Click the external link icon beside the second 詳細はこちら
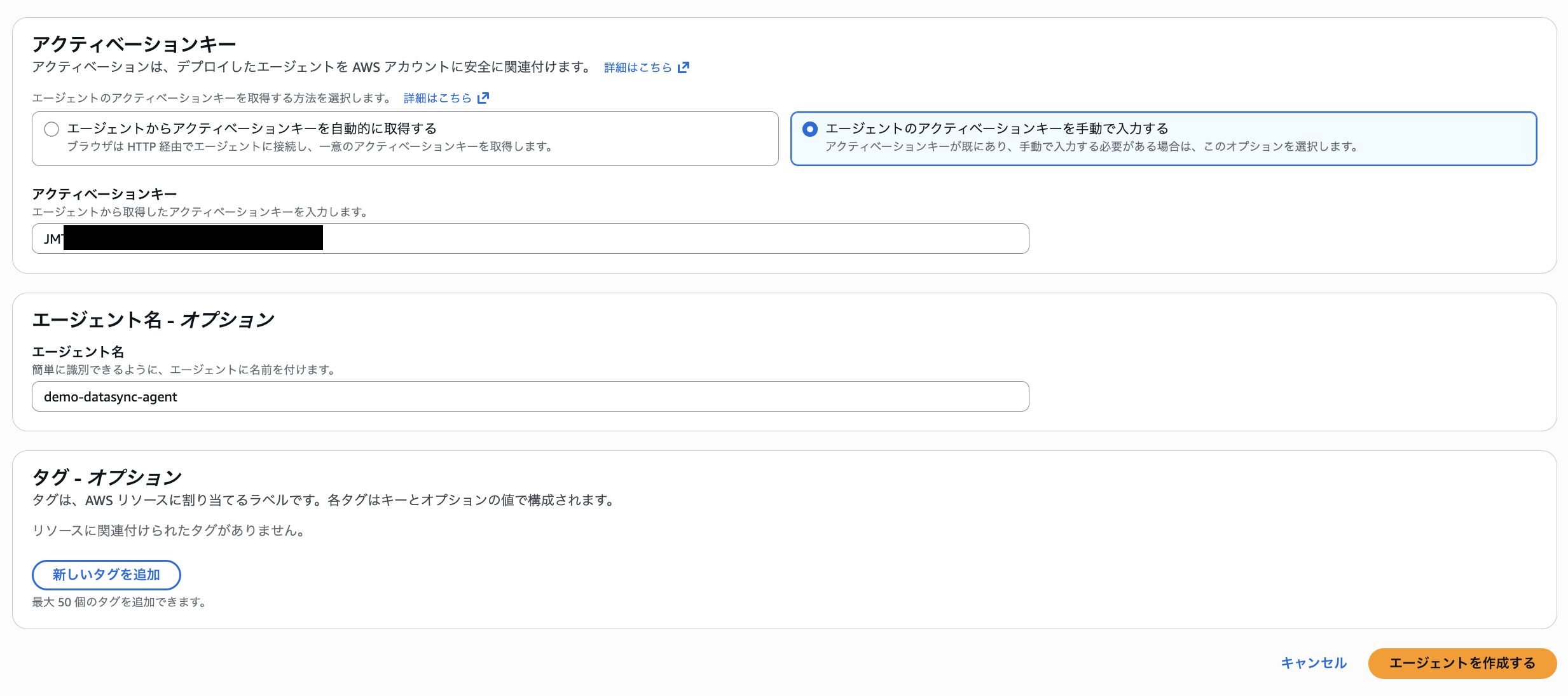Screen dimensions: 1568x696 483,97
